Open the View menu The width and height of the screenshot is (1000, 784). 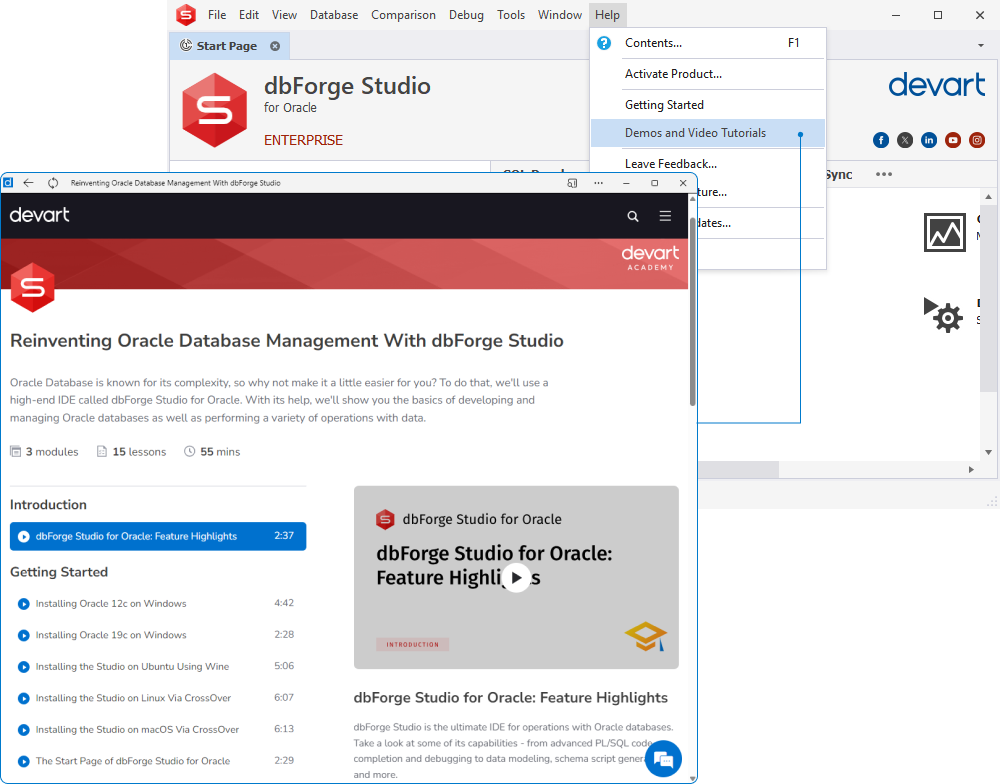[284, 15]
